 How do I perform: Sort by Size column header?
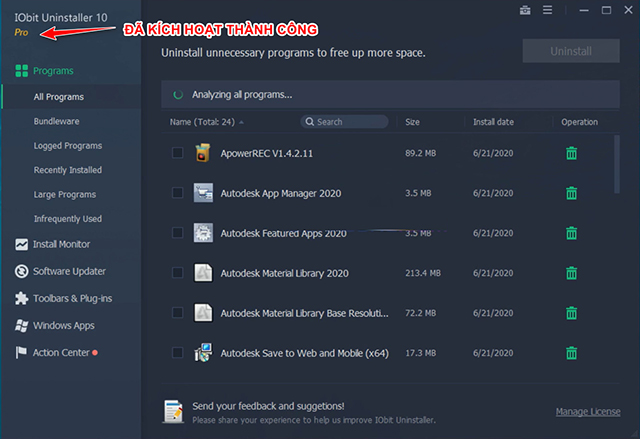click(412, 122)
